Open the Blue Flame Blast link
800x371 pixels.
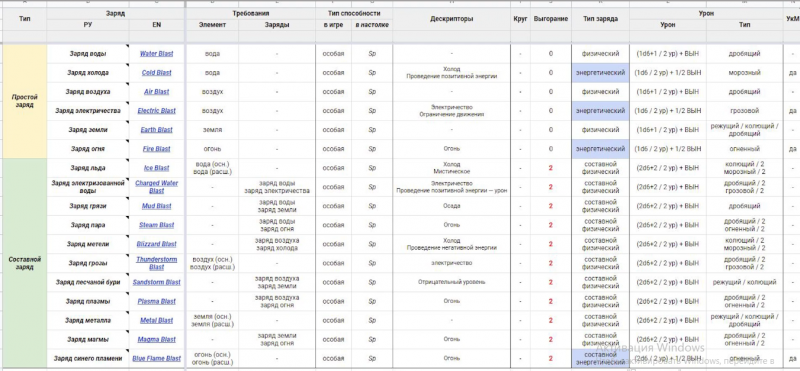157,358
